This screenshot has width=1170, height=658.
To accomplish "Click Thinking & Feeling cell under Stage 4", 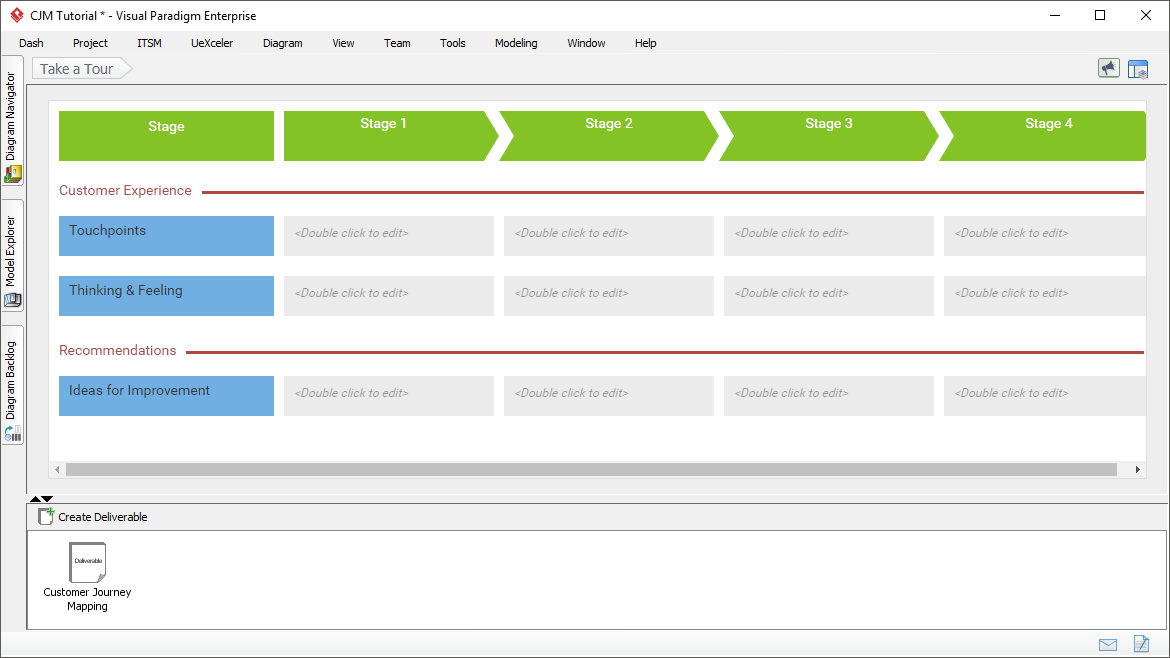I will [1045, 296].
